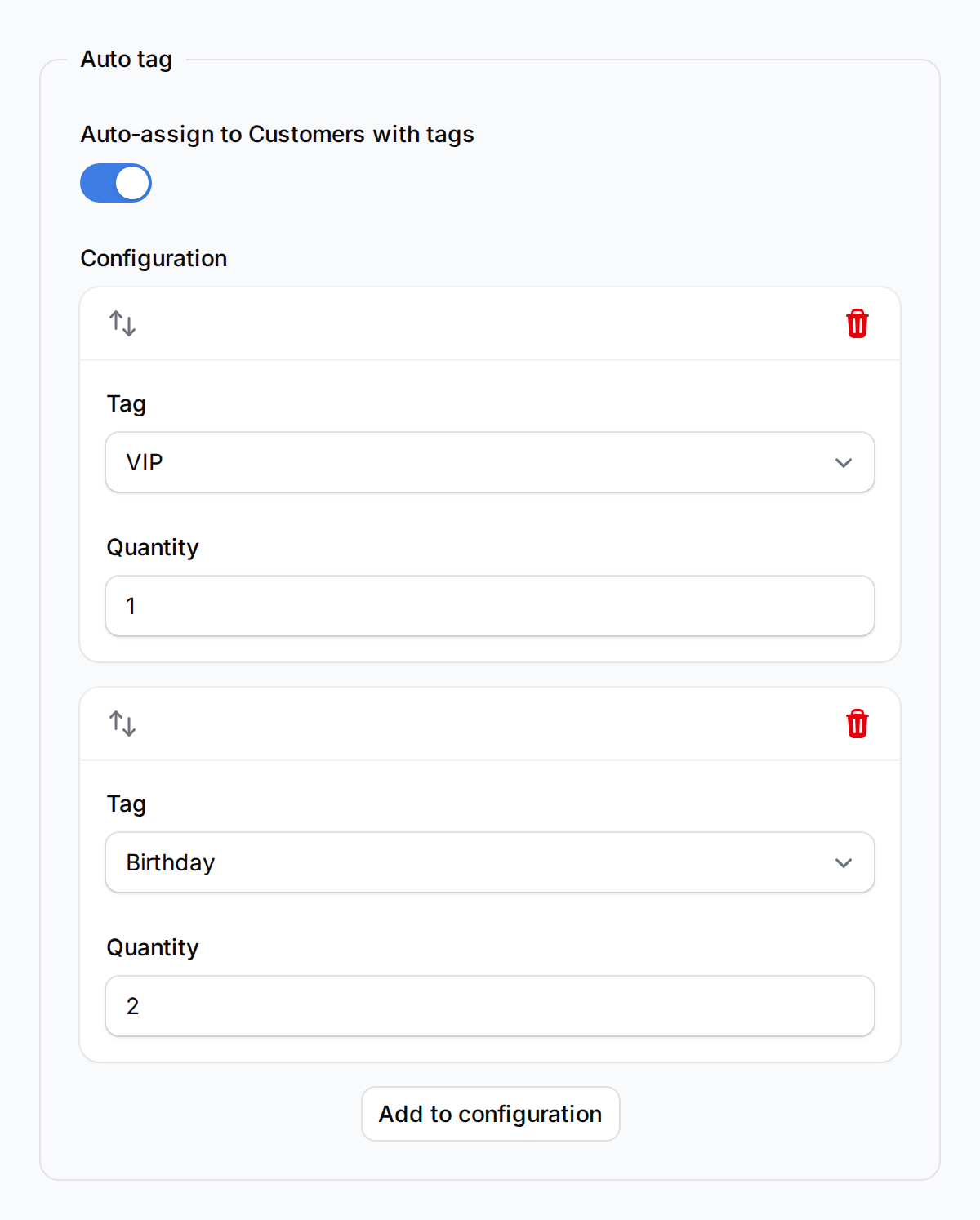The height and width of the screenshot is (1220, 980).
Task: Select the Quantity field containing 2
Action: point(489,1006)
